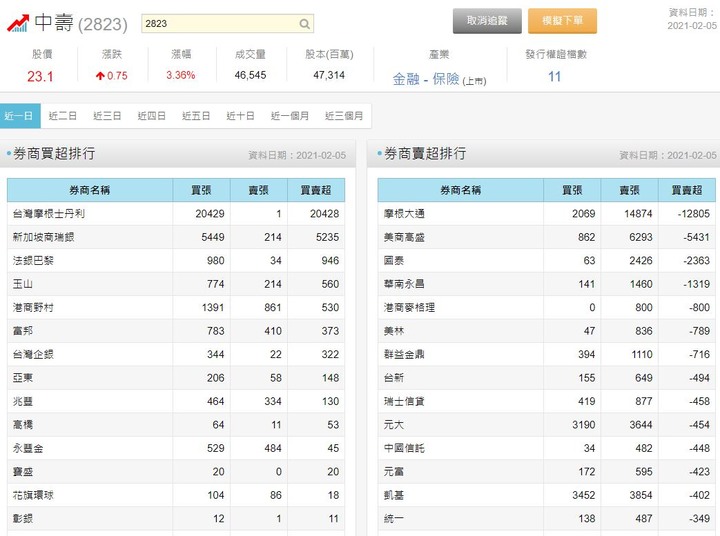Click the 券商買超排行 heading

54,153
